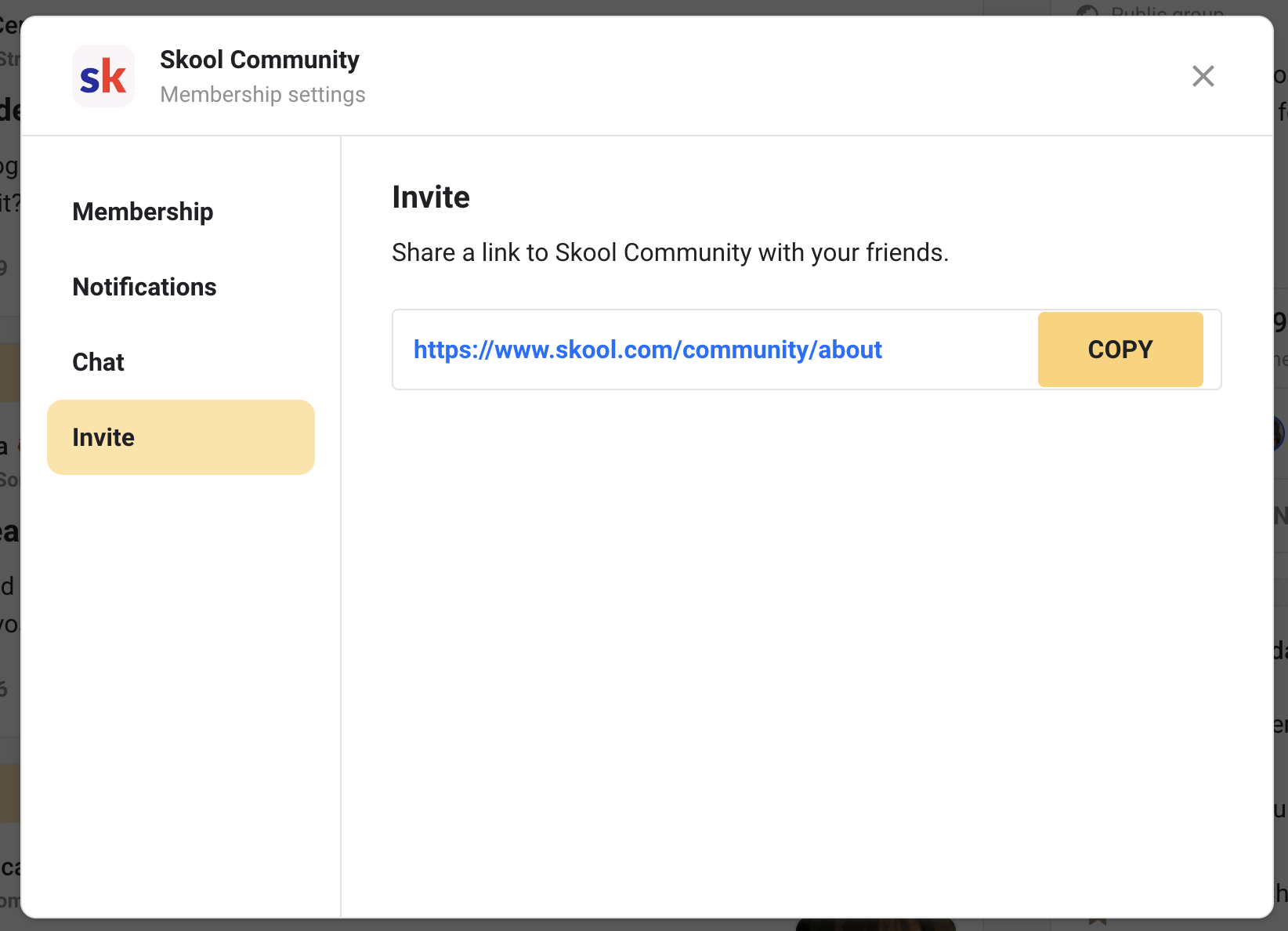Select the highlighted Invite section
Screen dimensions: 1288x931
pos(180,437)
